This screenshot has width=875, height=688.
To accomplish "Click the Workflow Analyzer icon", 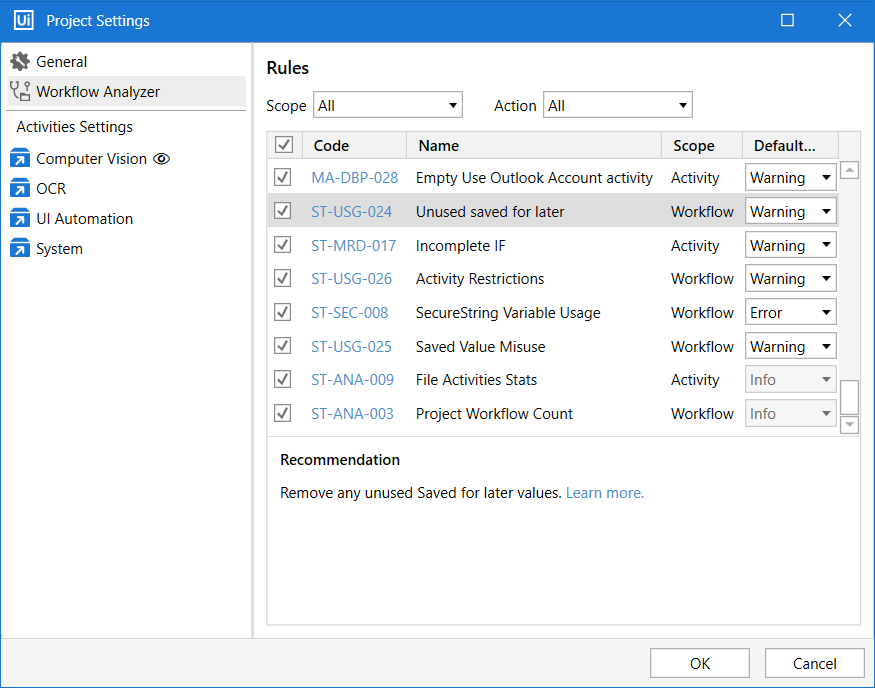I will tap(20, 92).
